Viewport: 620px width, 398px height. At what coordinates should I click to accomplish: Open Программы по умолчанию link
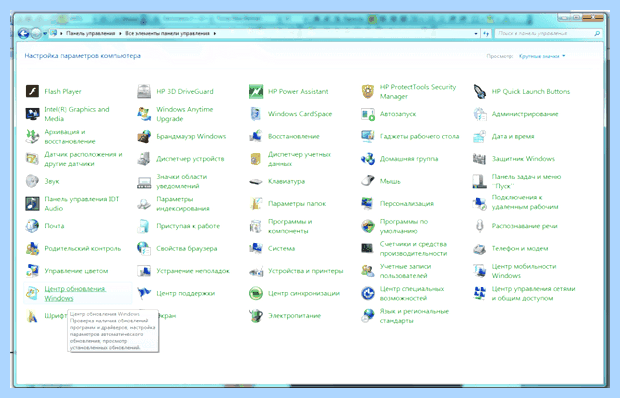click(404, 226)
